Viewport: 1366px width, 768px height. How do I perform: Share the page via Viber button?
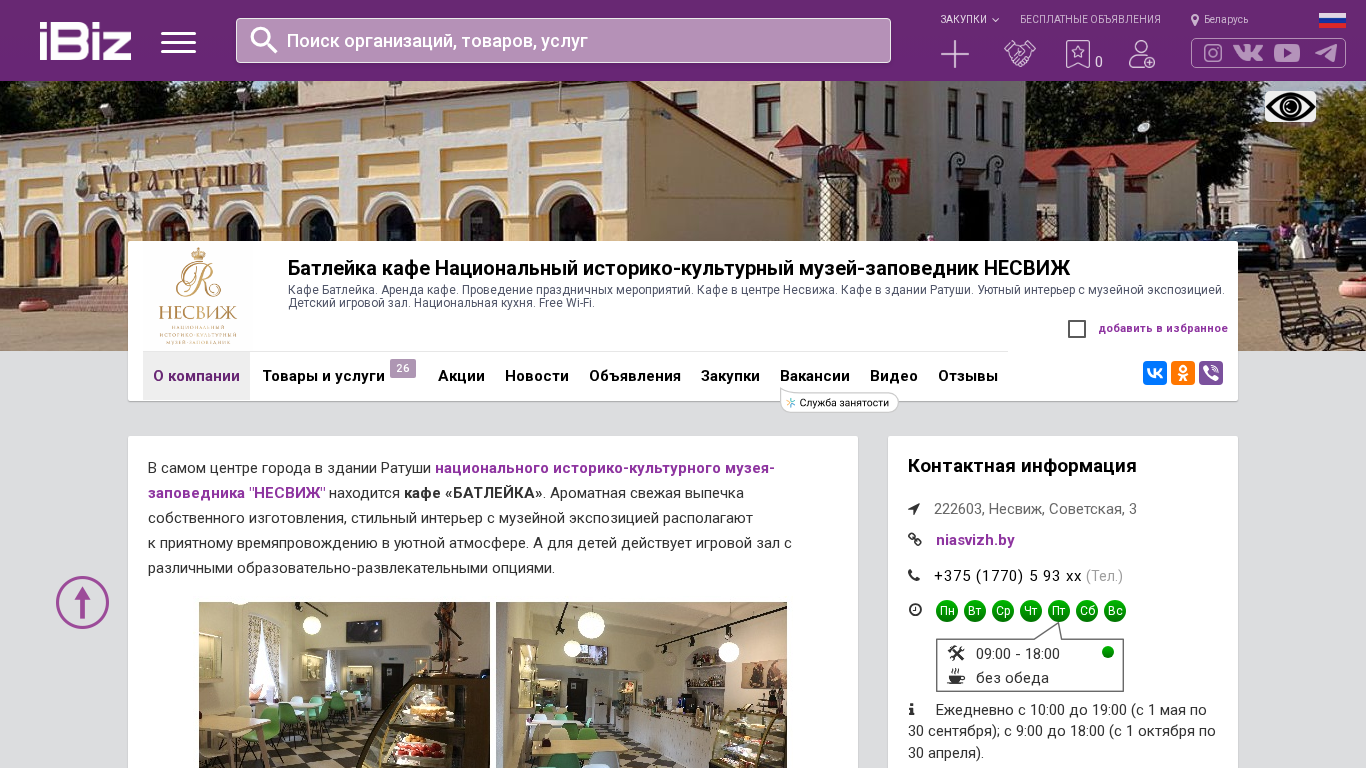pyautogui.click(x=1211, y=373)
